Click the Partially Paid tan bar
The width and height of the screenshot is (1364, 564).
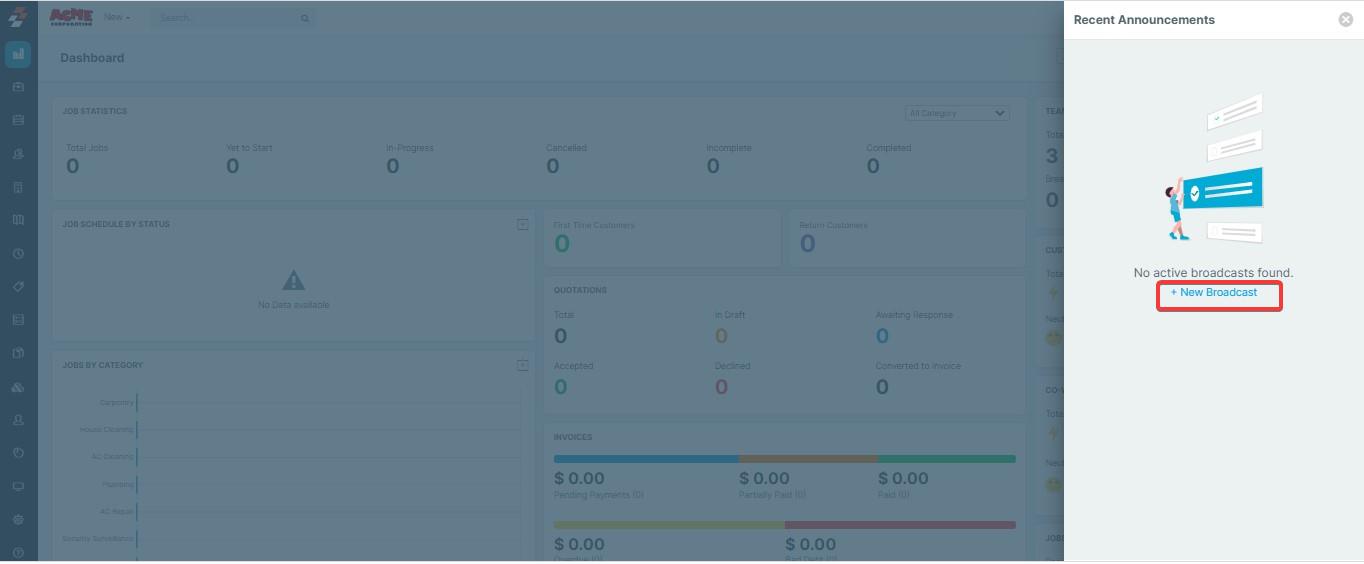(x=808, y=459)
